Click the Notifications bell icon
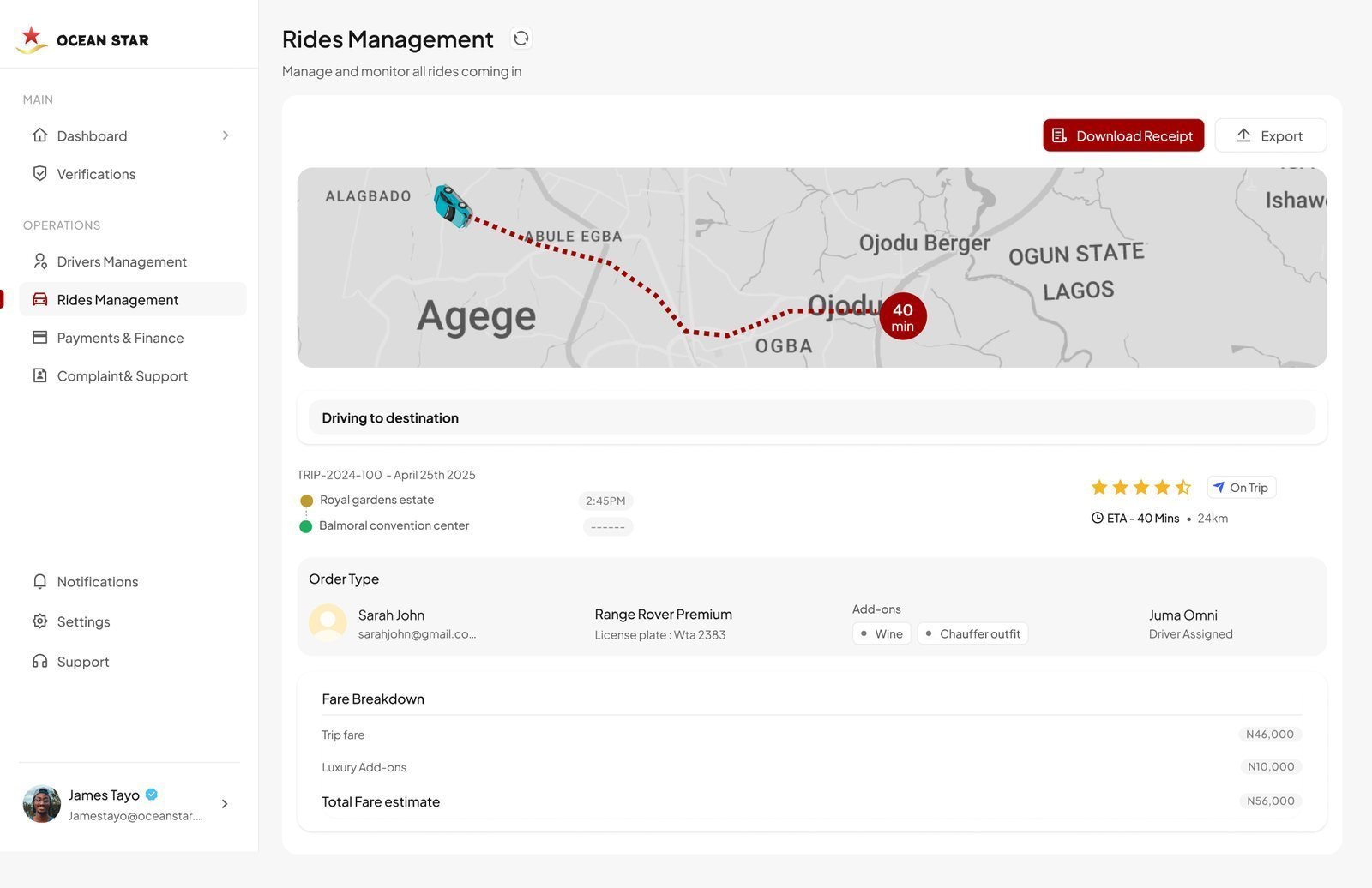1372x888 pixels. pyautogui.click(x=39, y=581)
